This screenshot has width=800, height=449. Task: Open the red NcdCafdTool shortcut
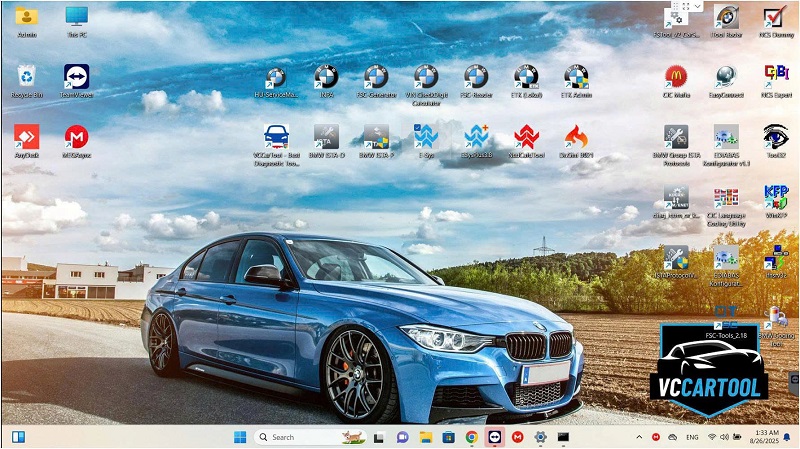527,141
